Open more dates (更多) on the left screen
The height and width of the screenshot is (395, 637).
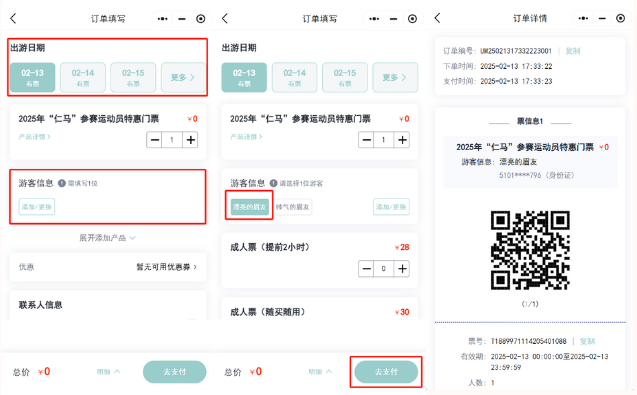pos(183,77)
